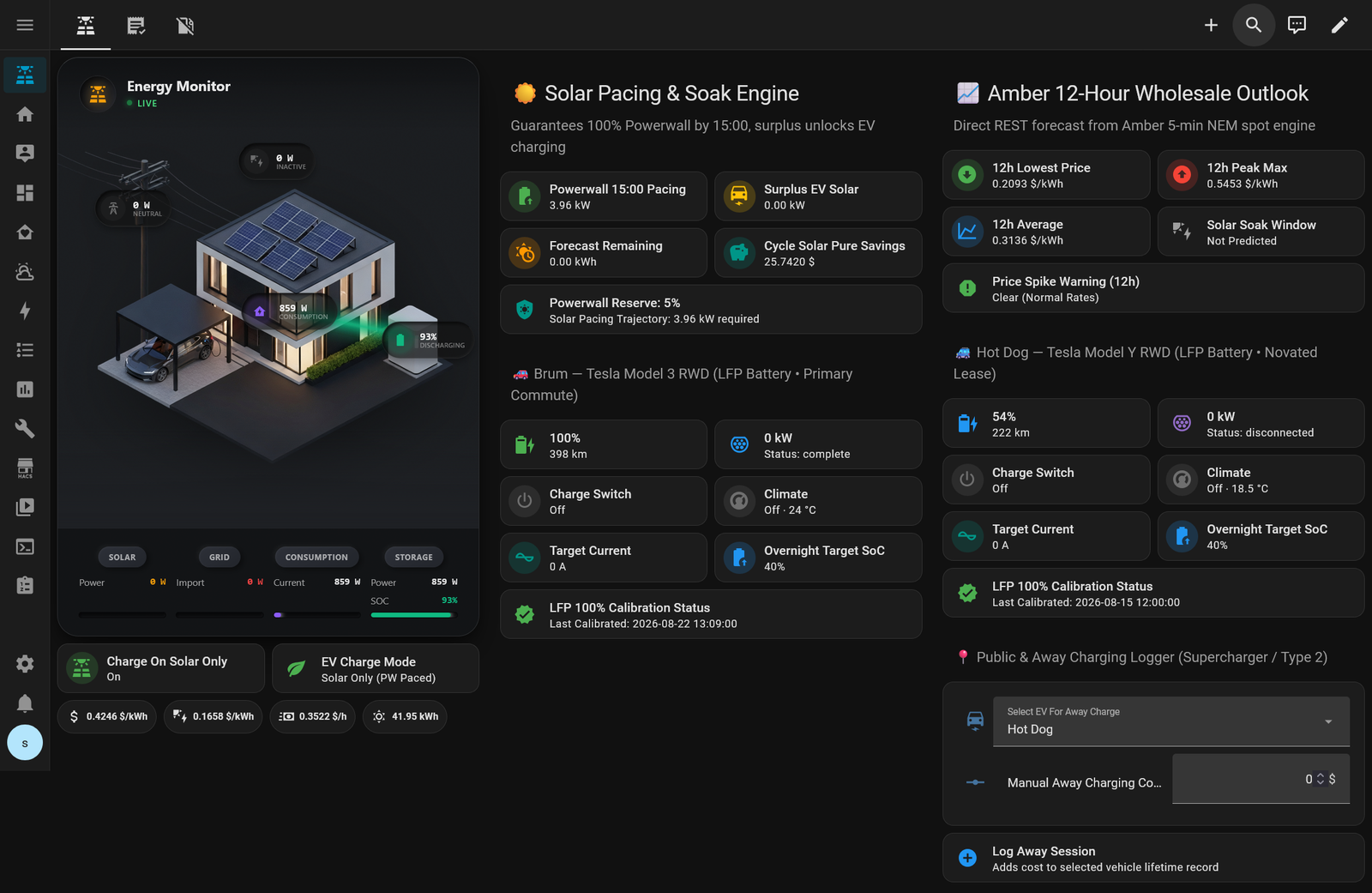Image resolution: width=1372 pixels, height=893 pixels.
Task: Open the user profile avatar 's'
Action: point(25,743)
